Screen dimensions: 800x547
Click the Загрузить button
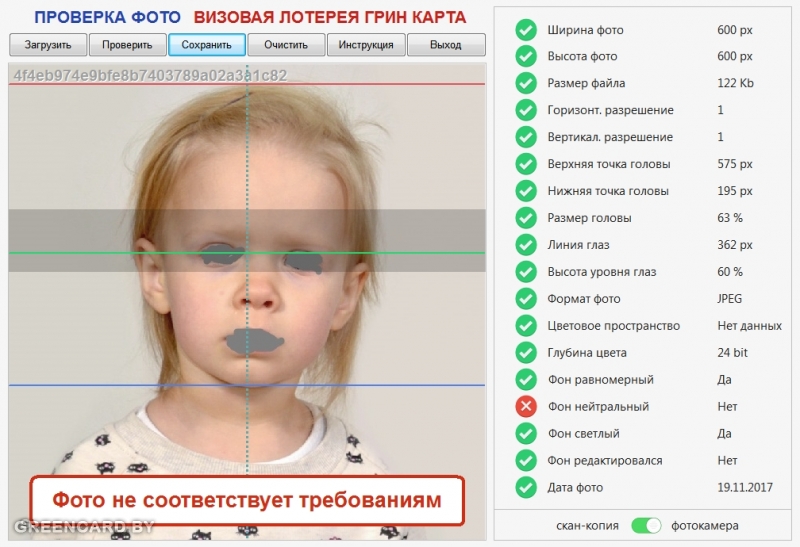48,45
